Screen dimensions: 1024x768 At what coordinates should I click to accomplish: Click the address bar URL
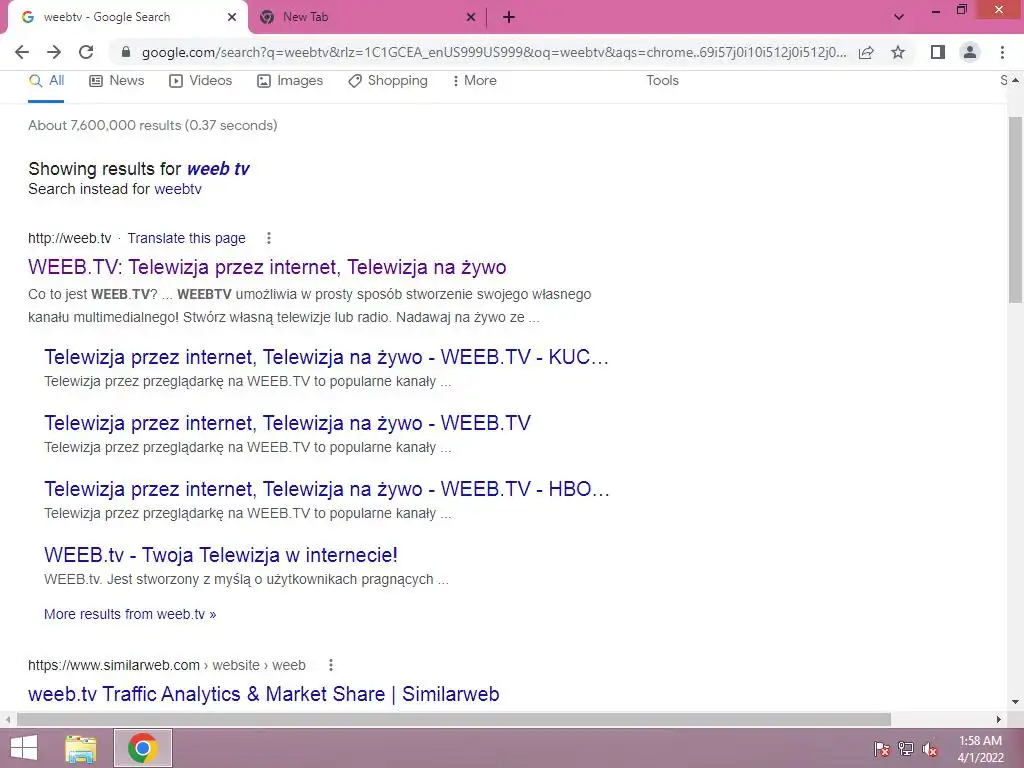click(x=494, y=52)
